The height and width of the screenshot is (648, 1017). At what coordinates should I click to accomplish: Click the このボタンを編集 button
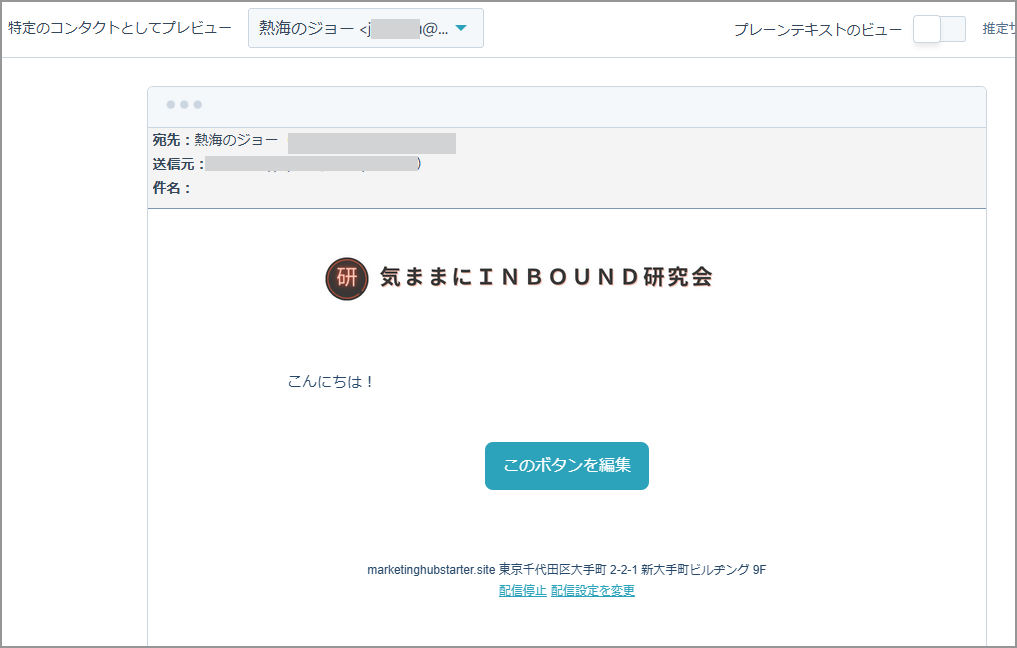566,466
